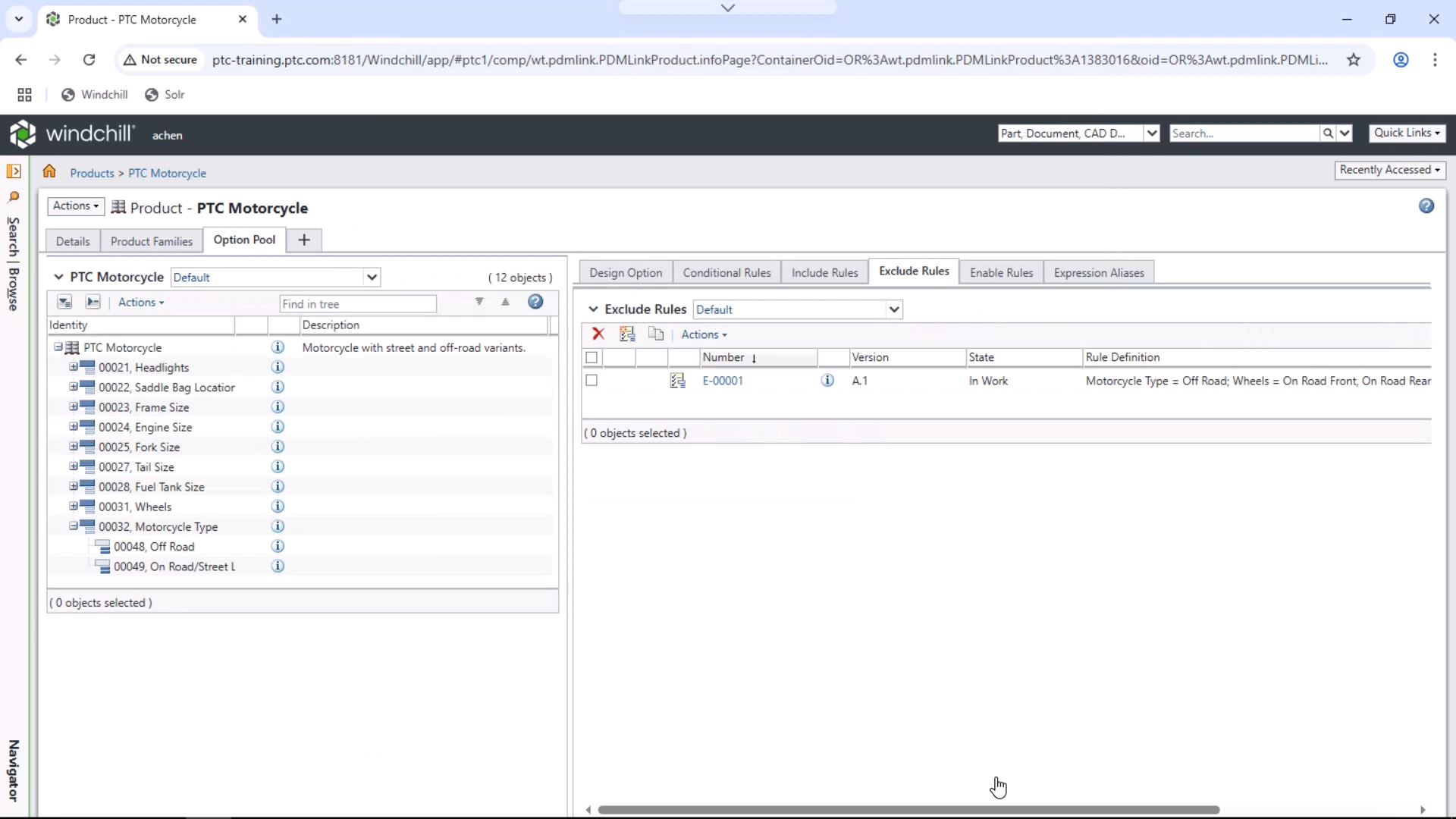
Task: Open info icon for 00021, Headlights
Action: click(278, 367)
